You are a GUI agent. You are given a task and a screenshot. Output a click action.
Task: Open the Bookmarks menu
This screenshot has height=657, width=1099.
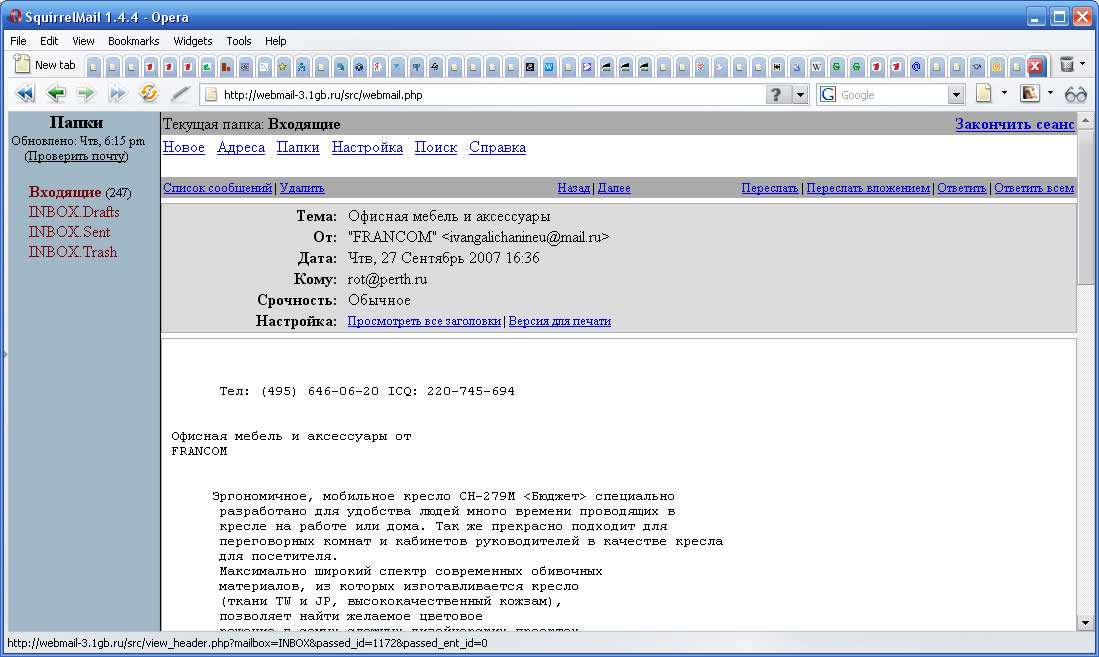click(x=134, y=41)
